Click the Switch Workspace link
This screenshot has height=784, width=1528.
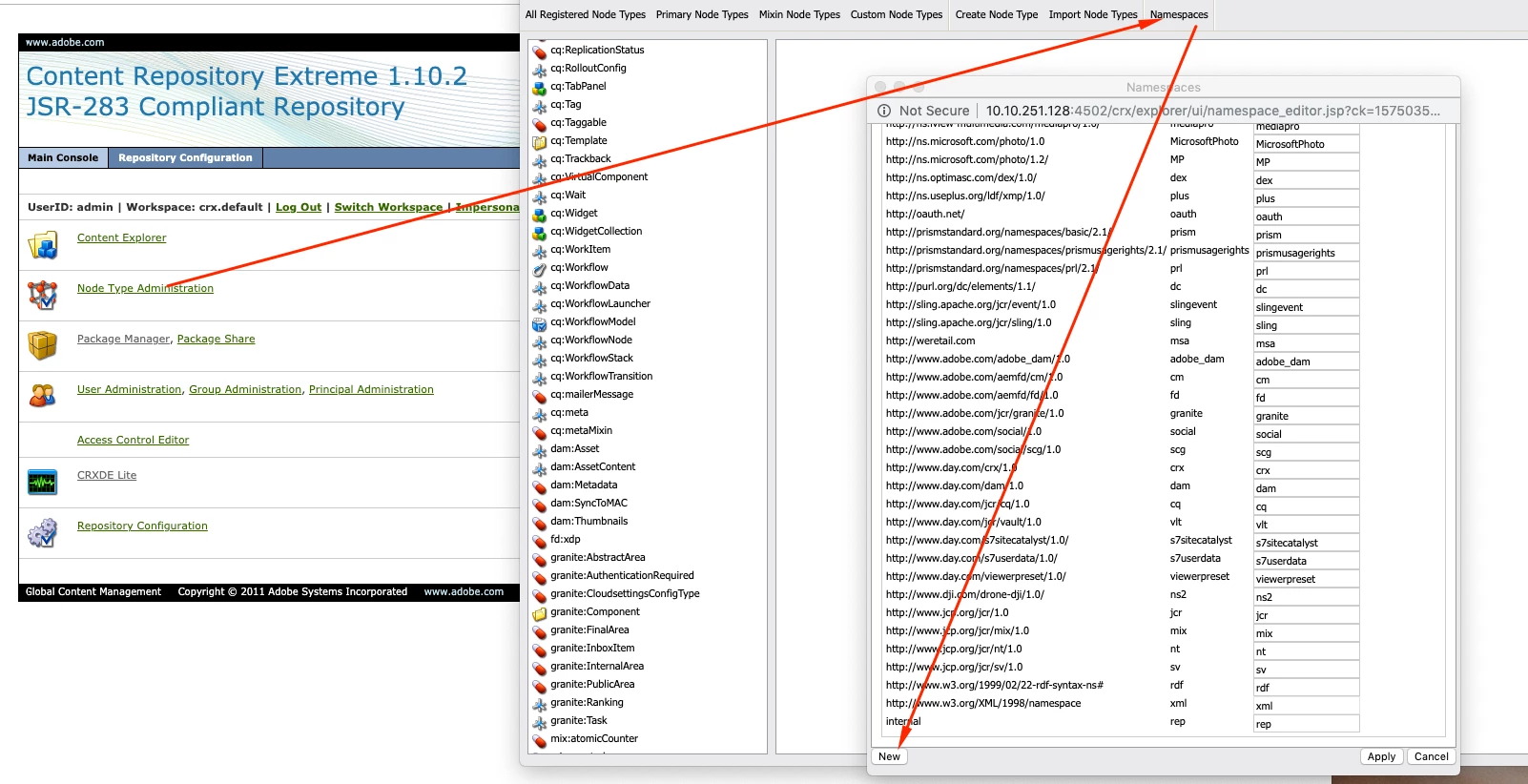pyautogui.click(x=388, y=207)
